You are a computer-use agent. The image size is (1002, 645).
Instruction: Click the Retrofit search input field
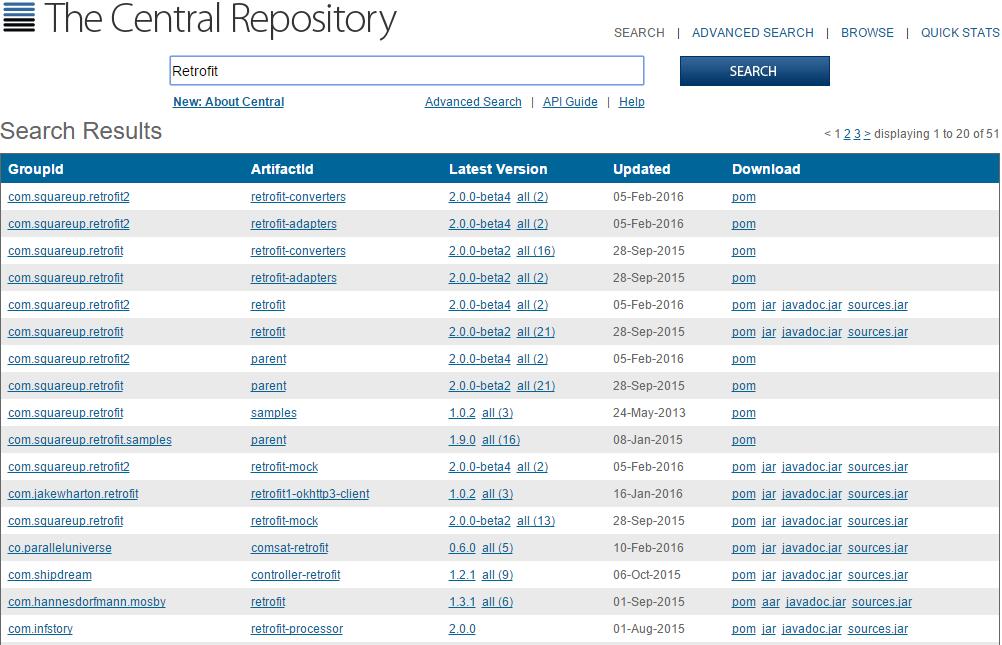406,71
